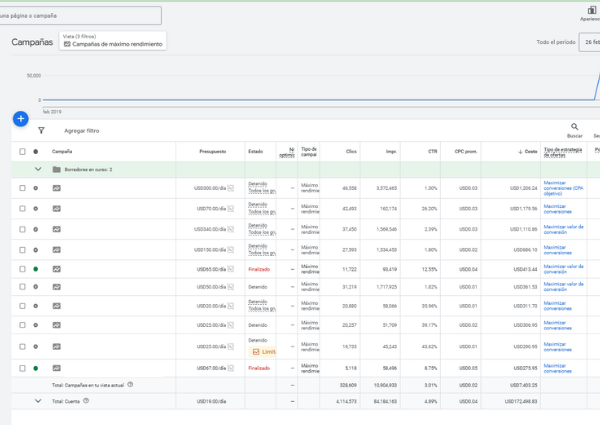Click the orange Limit status badge
Image resolution: width=600 pixels, height=425 pixels.
point(262,352)
